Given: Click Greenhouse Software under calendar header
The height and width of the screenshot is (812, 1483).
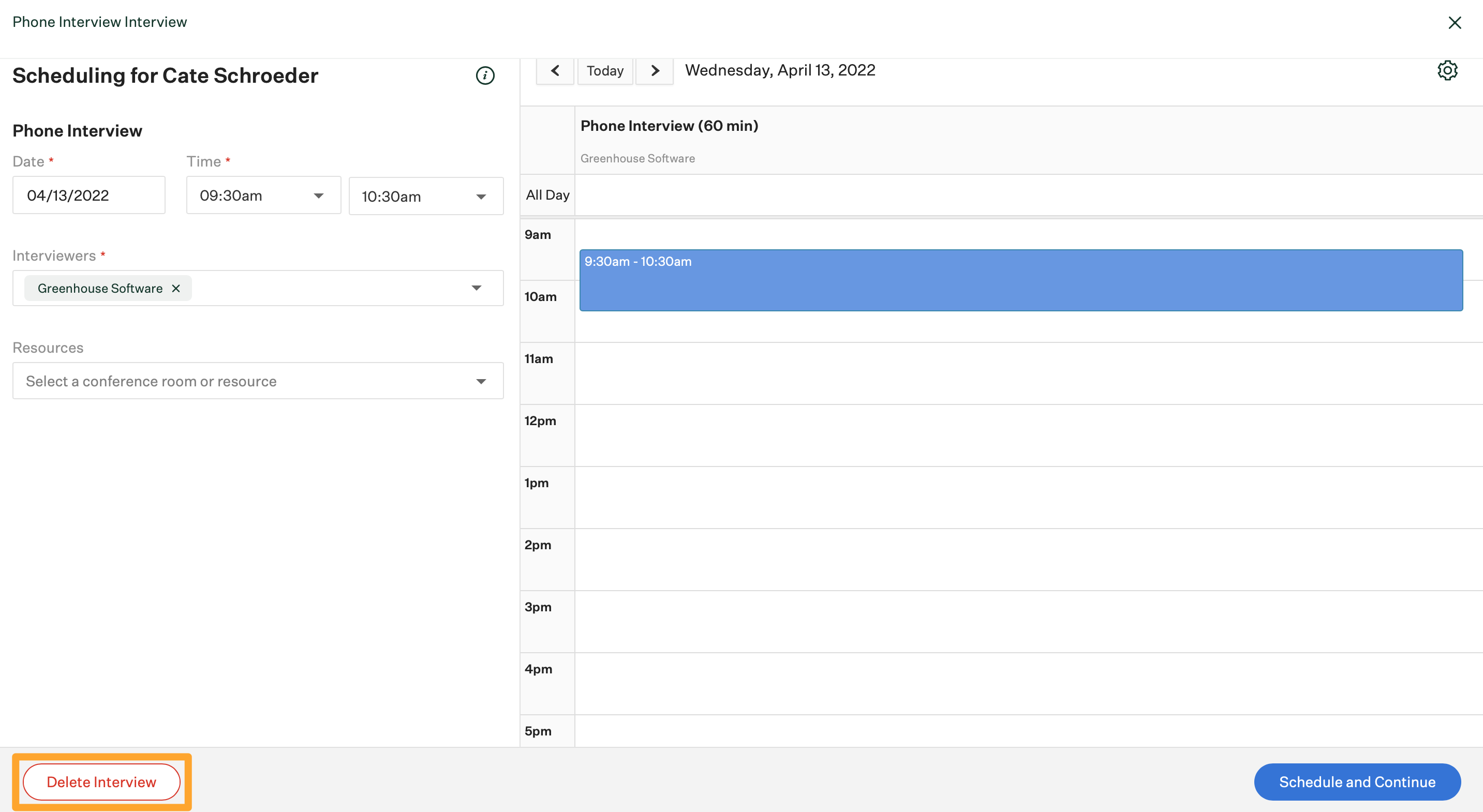Looking at the screenshot, I should [637, 158].
